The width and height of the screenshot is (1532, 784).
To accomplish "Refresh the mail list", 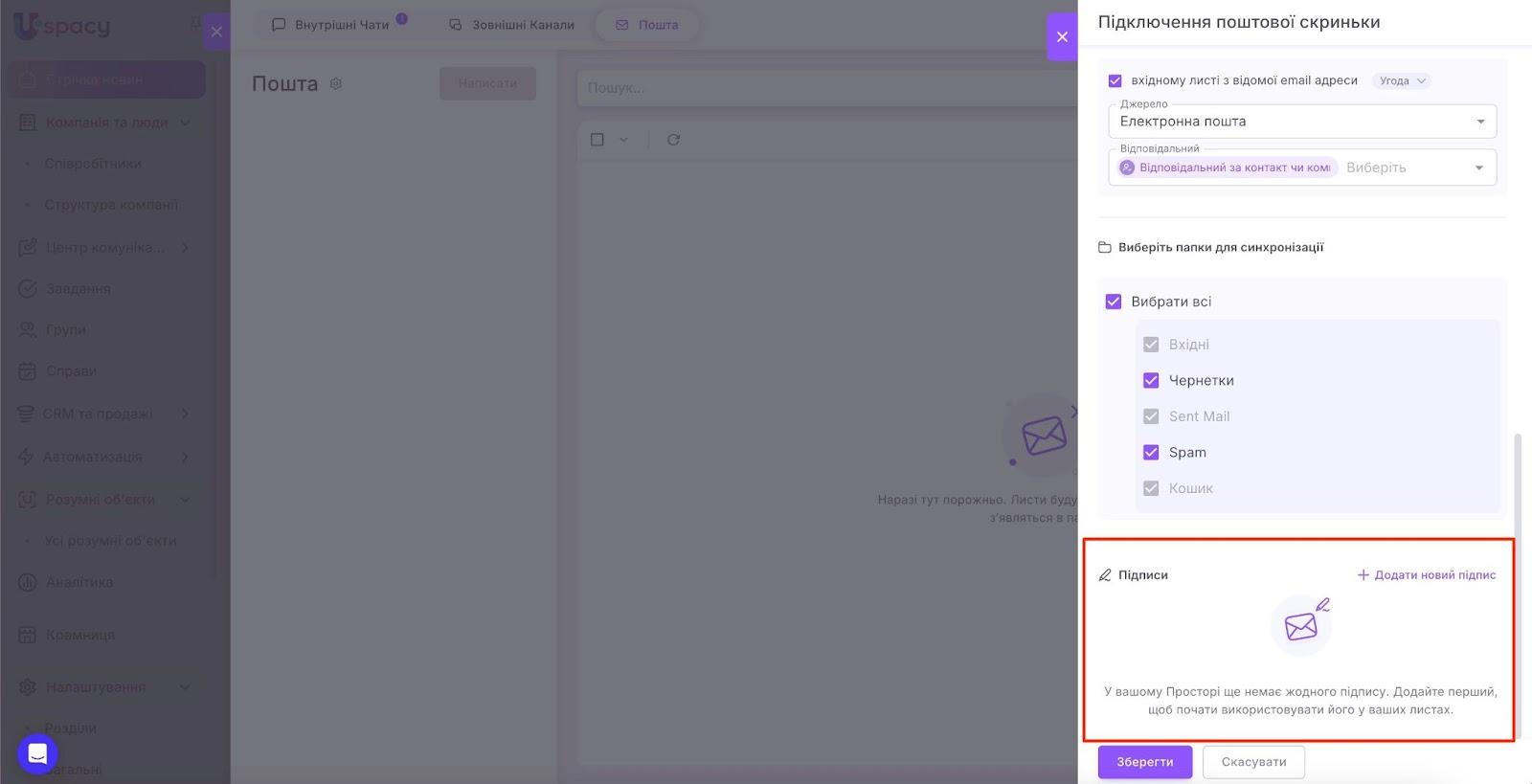I will (674, 140).
